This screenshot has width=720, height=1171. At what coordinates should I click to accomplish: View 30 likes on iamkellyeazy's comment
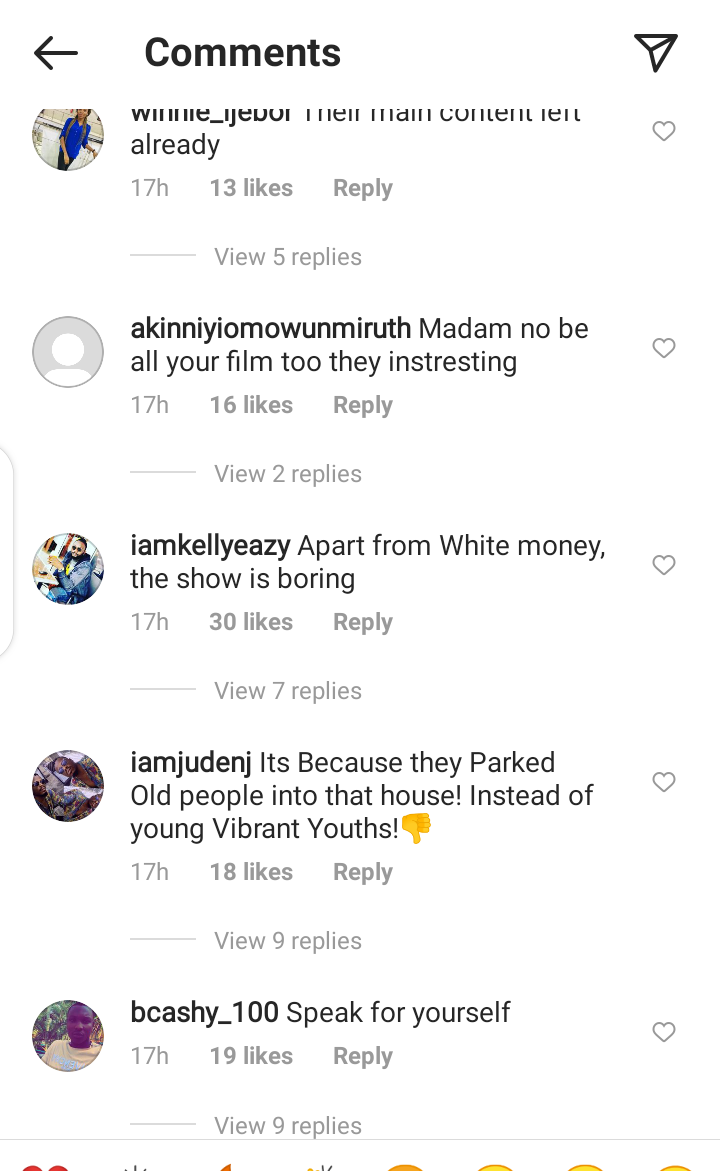(x=251, y=622)
